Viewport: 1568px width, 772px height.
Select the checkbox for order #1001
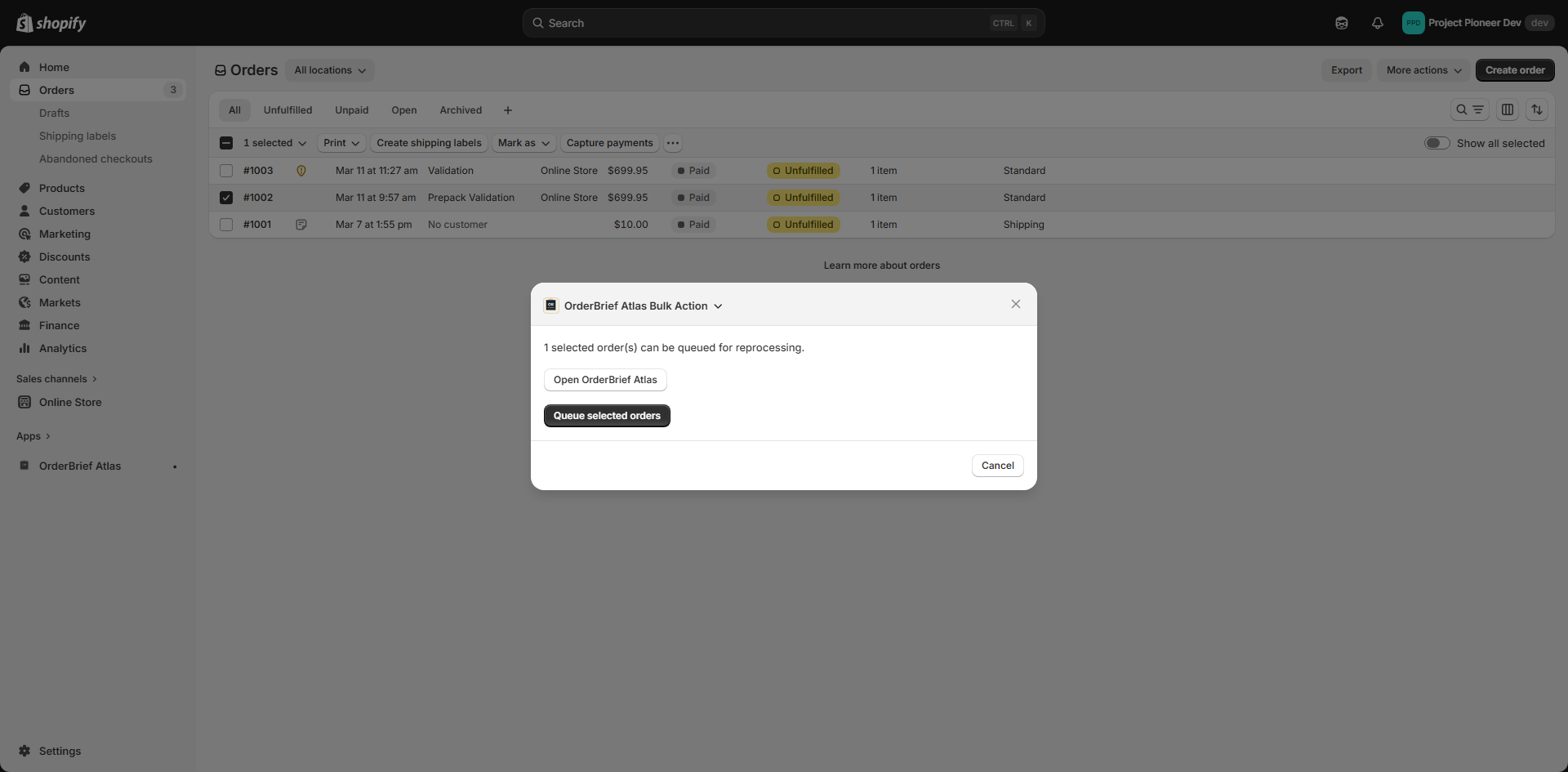226,225
